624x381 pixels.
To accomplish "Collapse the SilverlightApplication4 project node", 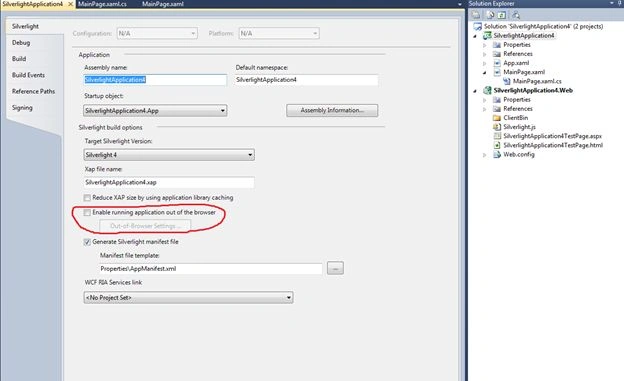I will pos(475,36).
